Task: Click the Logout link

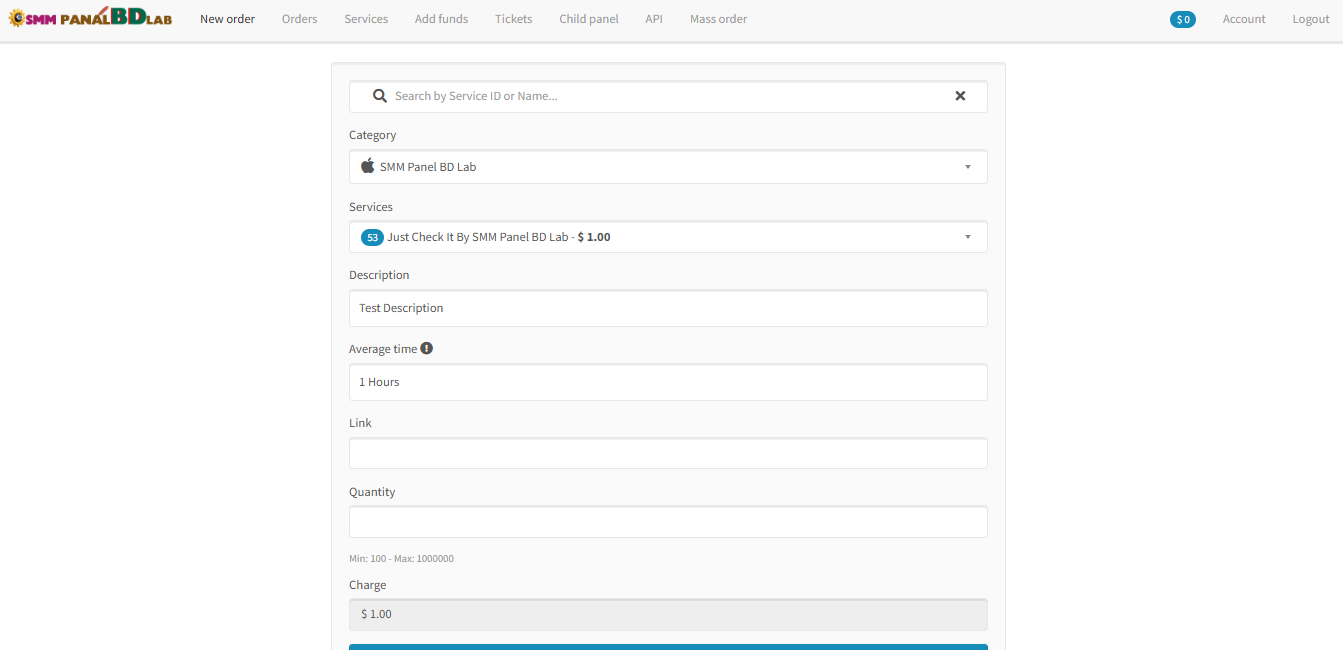Action: point(1310,19)
